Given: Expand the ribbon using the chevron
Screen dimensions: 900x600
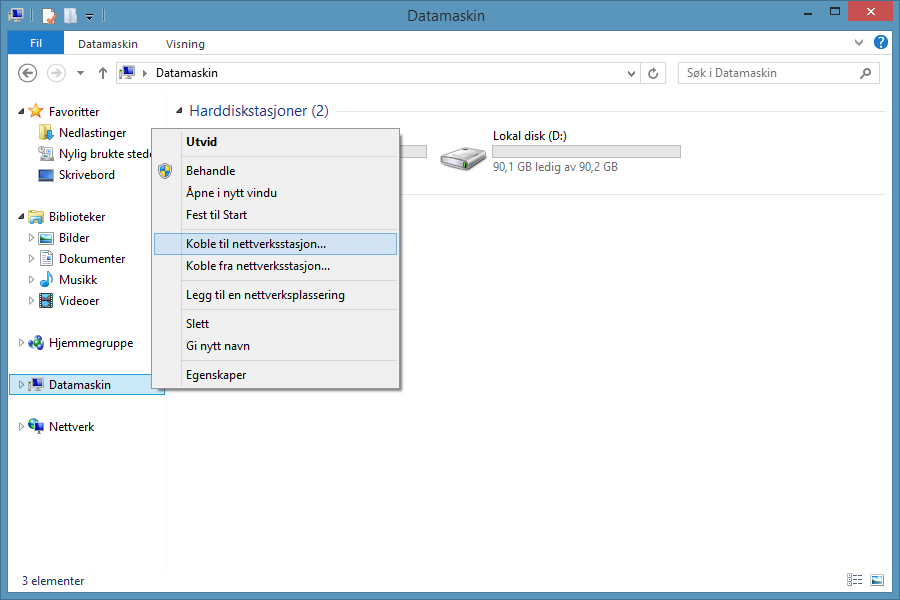Looking at the screenshot, I should tap(859, 43).
